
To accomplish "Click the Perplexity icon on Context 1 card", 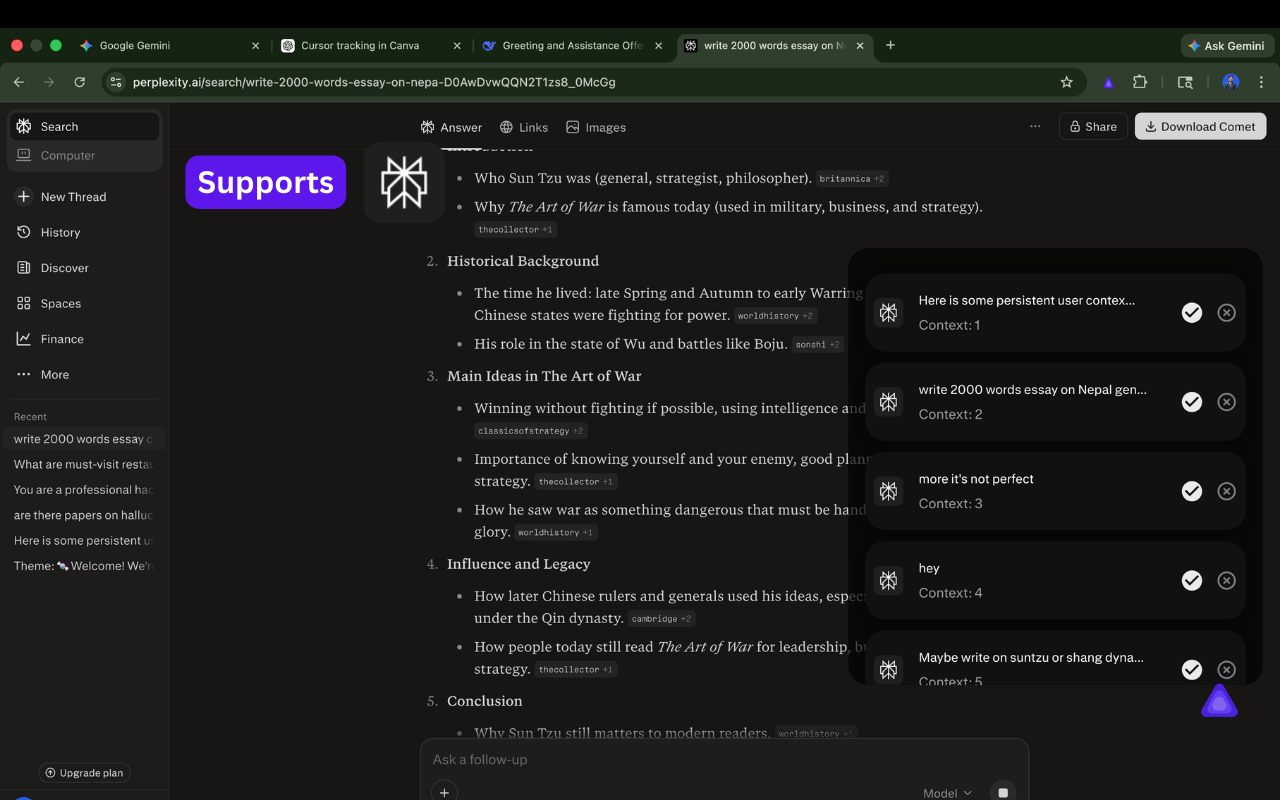I will coord(888,313).
